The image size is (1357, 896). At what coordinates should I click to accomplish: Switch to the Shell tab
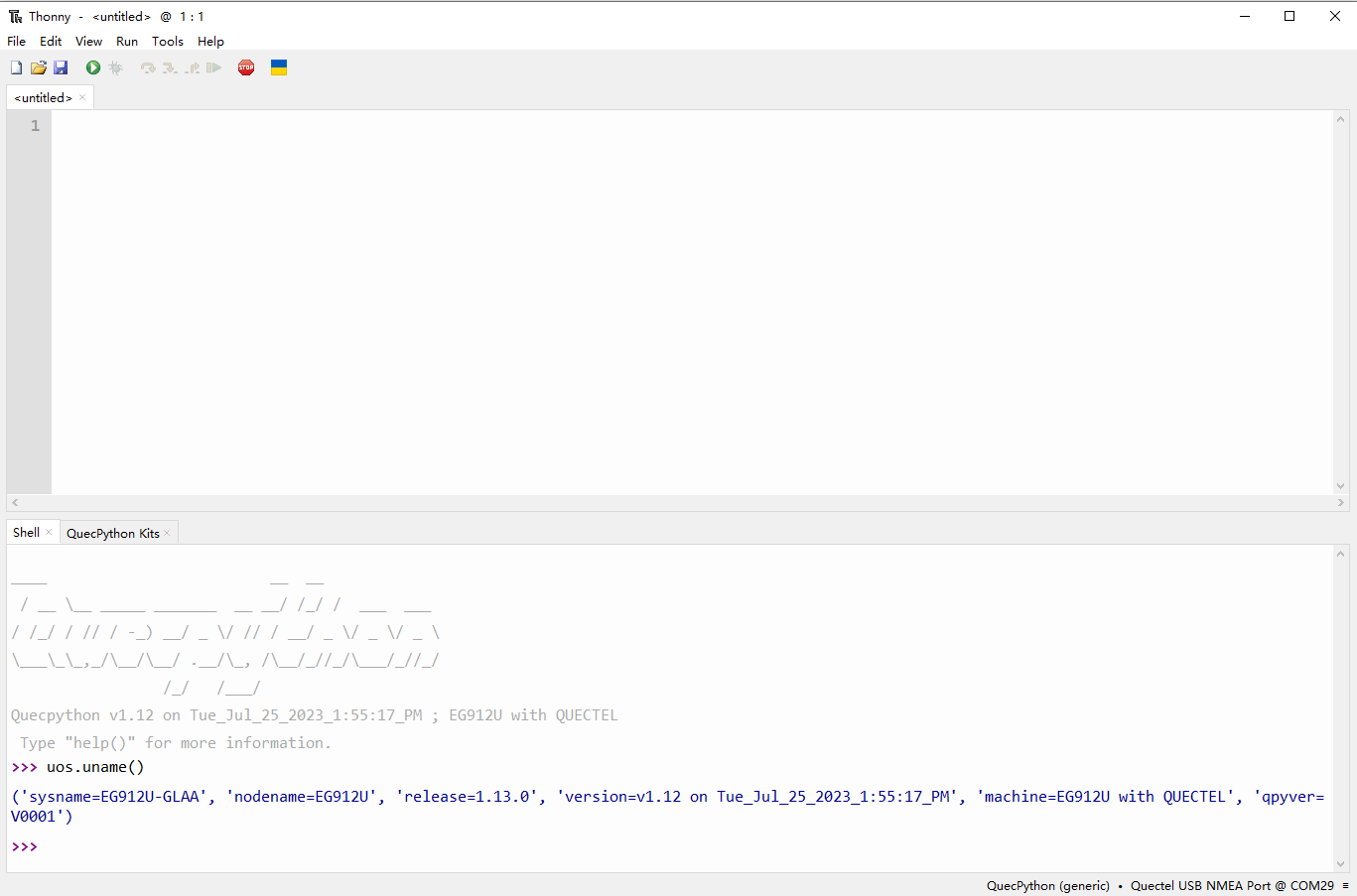coord(27,533)
